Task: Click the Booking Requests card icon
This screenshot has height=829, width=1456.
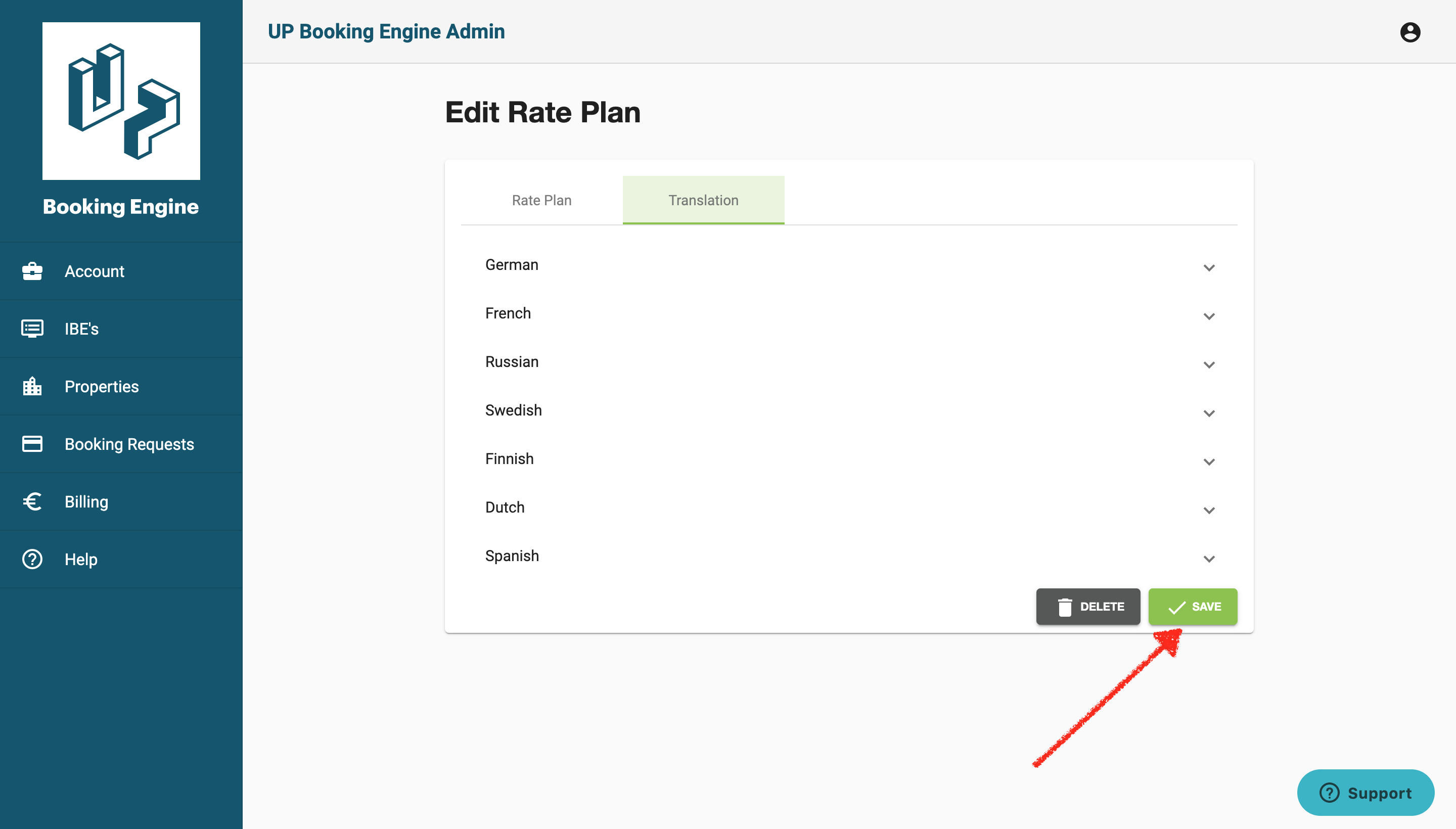Action: point(32,444)
